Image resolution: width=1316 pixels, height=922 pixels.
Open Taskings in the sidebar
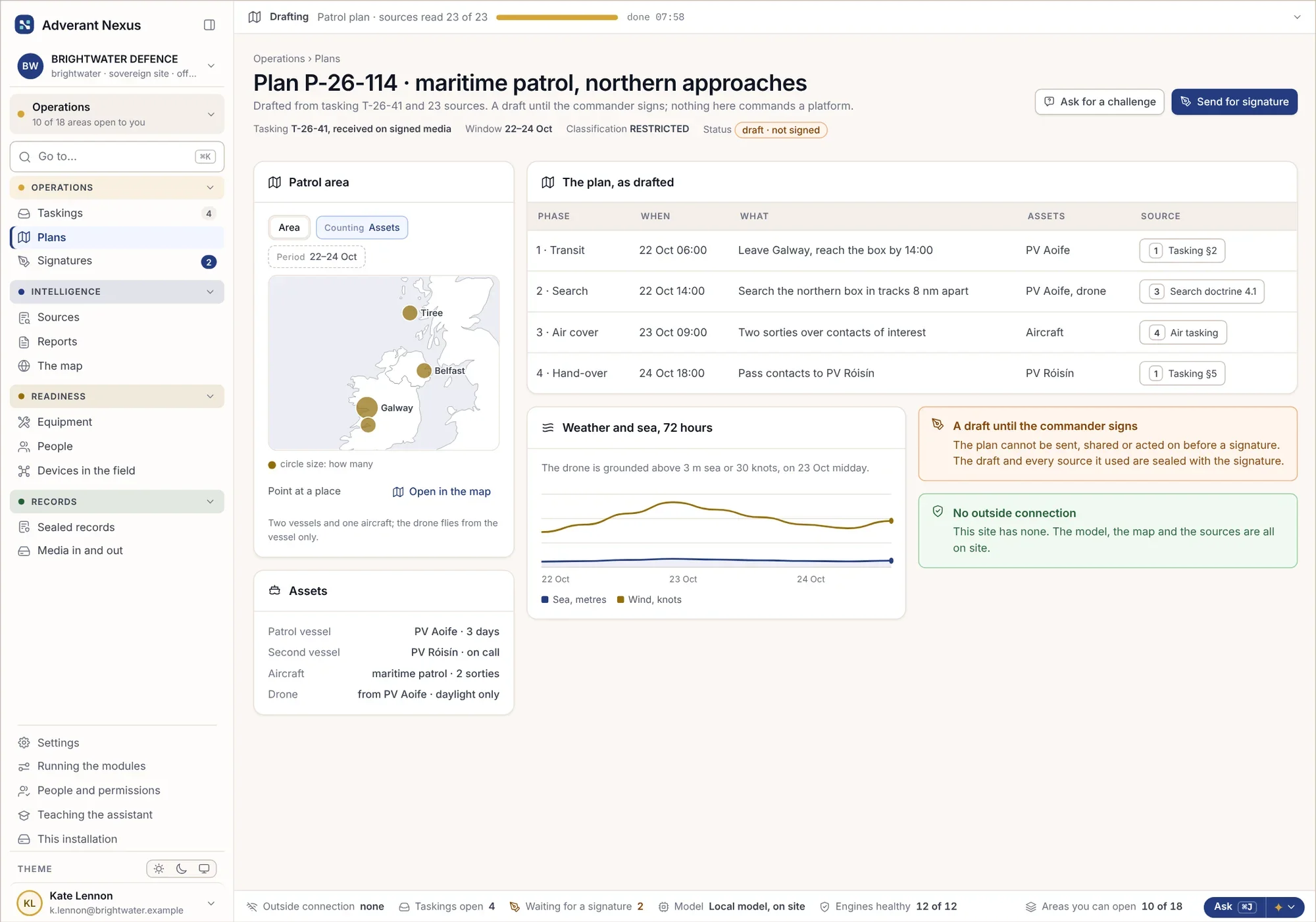coord(116,213)
